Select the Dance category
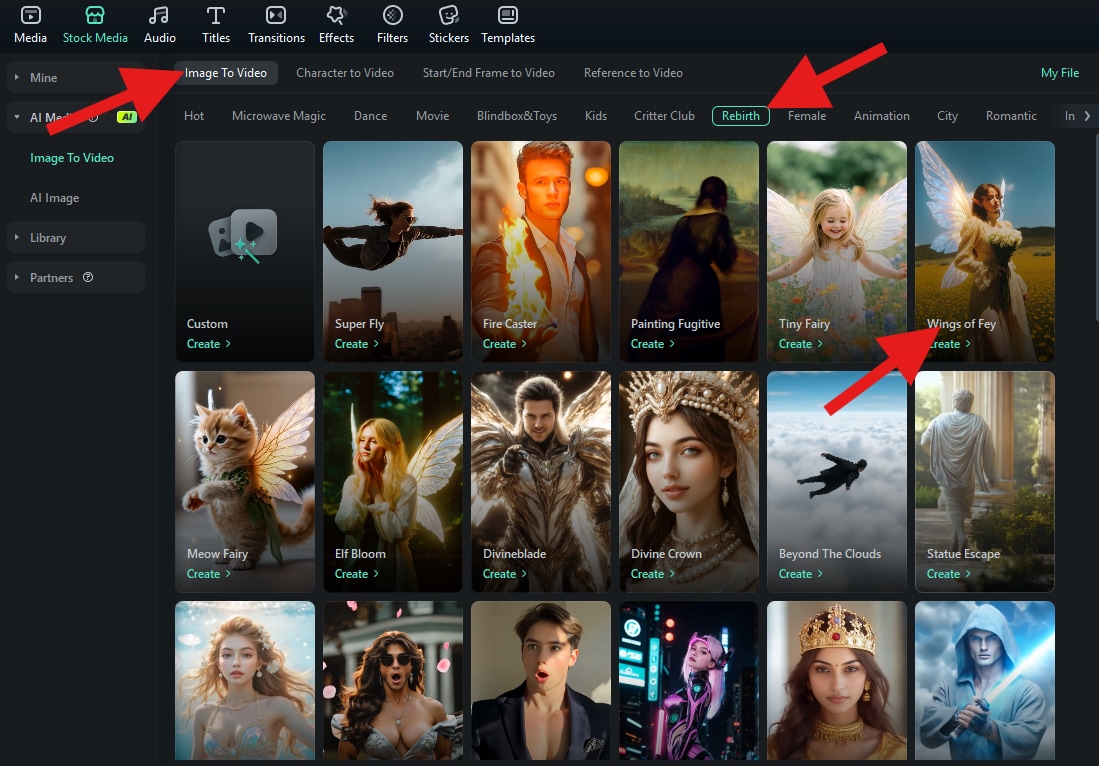This screenshot has height=766, width=1099. (x=370, y=116)
